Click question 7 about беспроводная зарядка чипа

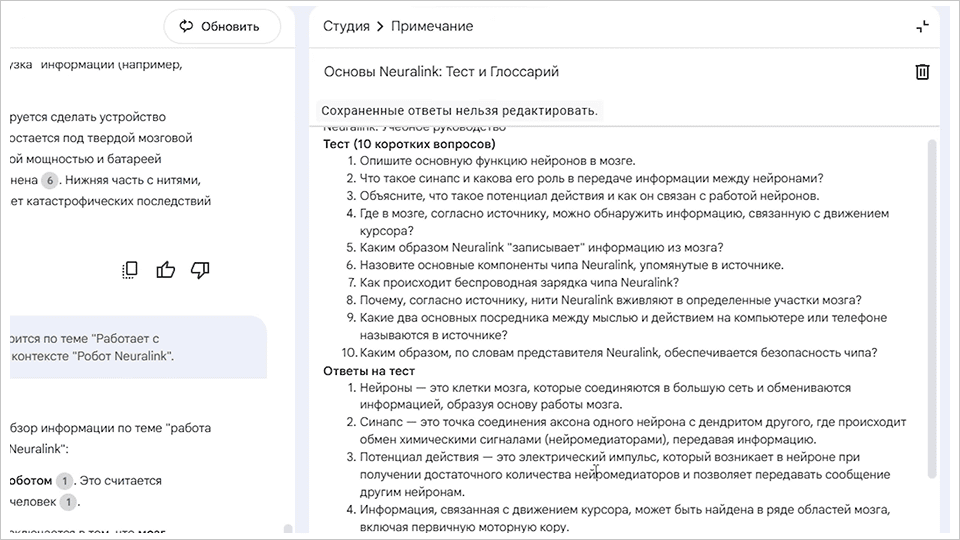[x=519, y=282]
